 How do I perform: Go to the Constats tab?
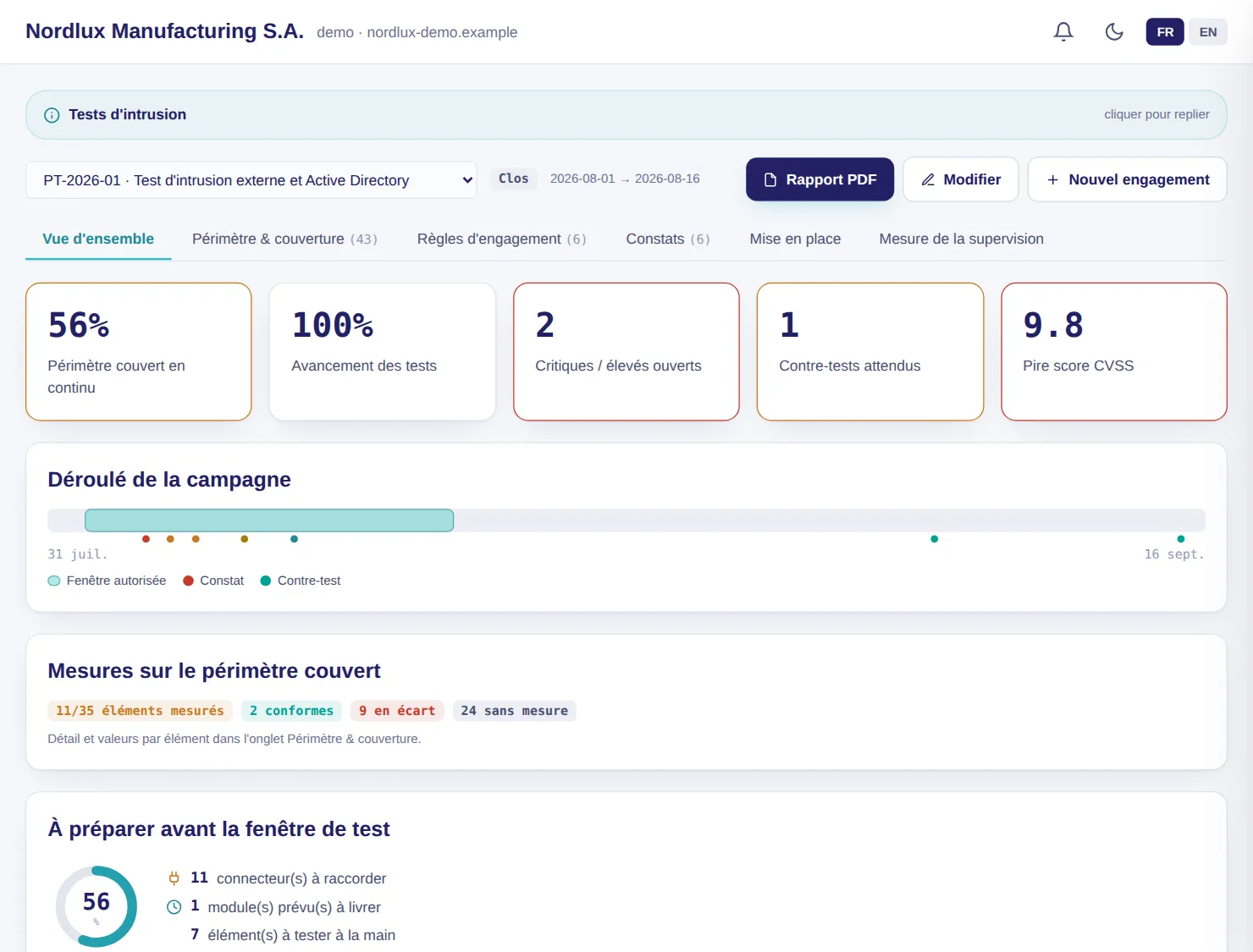668,239
